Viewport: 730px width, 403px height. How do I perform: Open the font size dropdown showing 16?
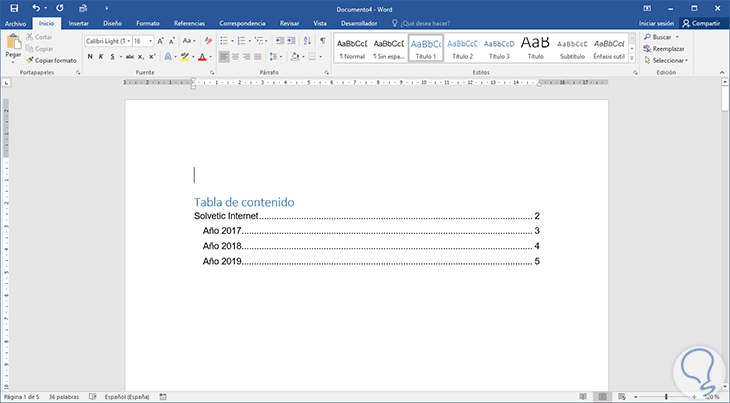150,41
